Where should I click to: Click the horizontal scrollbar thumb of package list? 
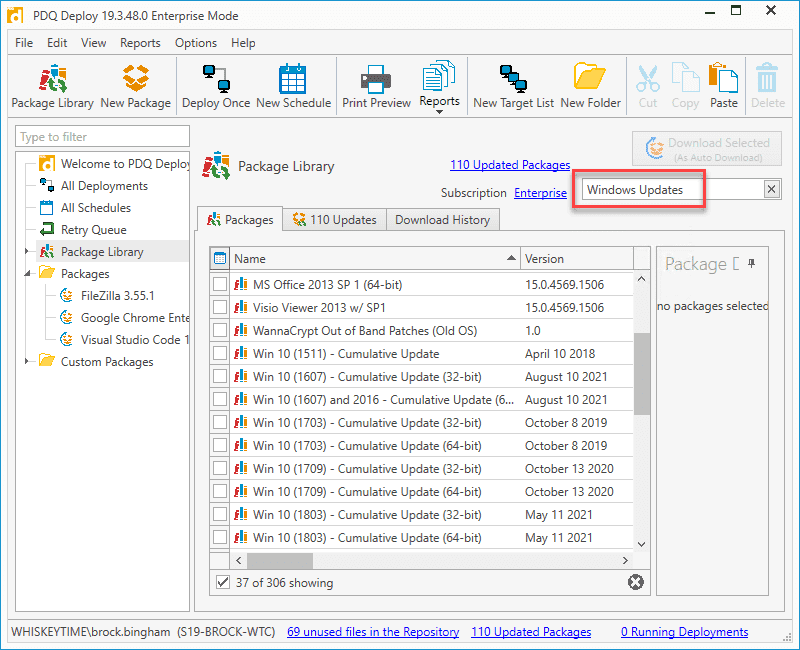click(280, 560)
